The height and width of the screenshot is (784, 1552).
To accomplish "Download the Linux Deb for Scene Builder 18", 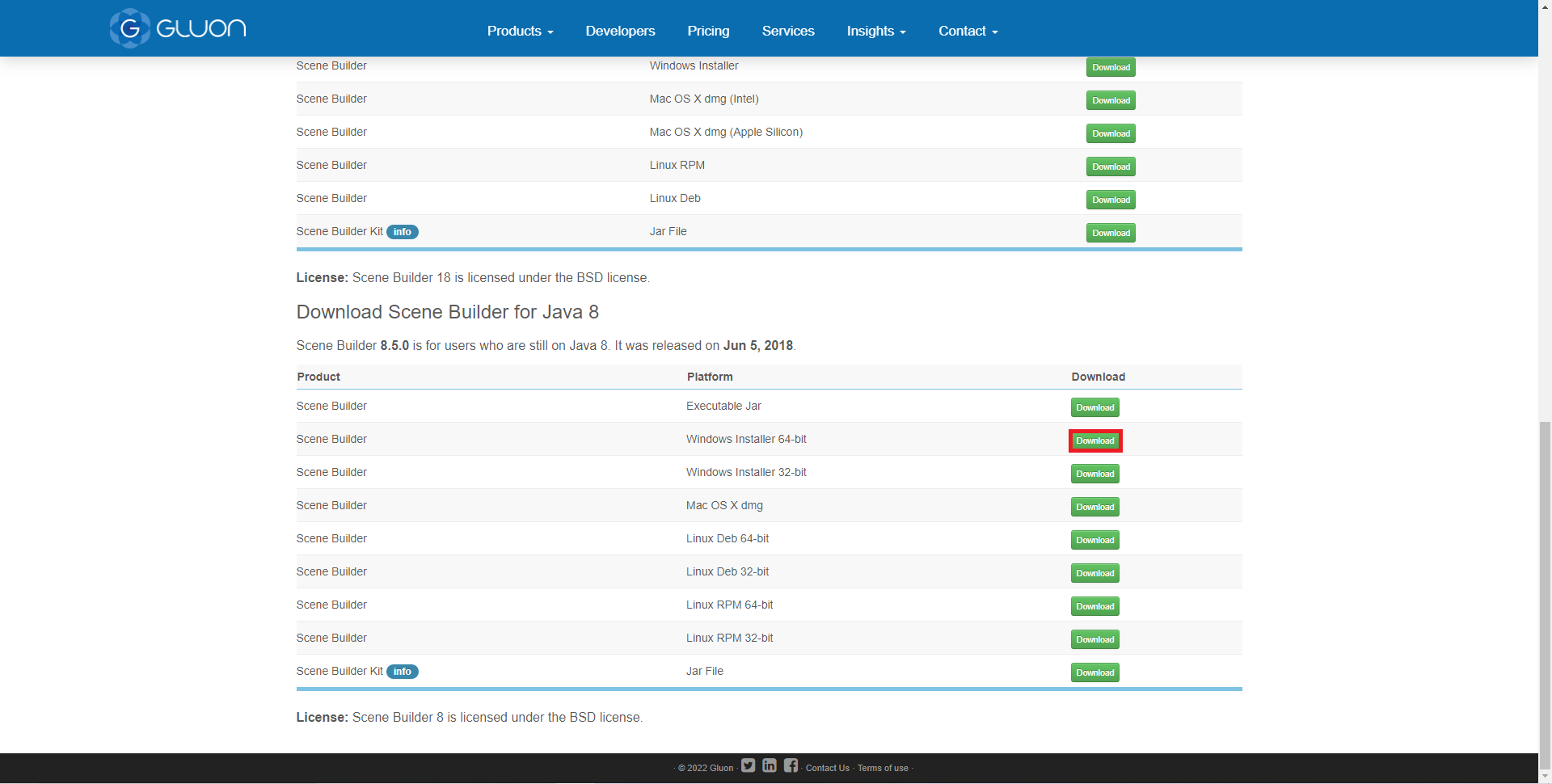I will coord(1111,200).
